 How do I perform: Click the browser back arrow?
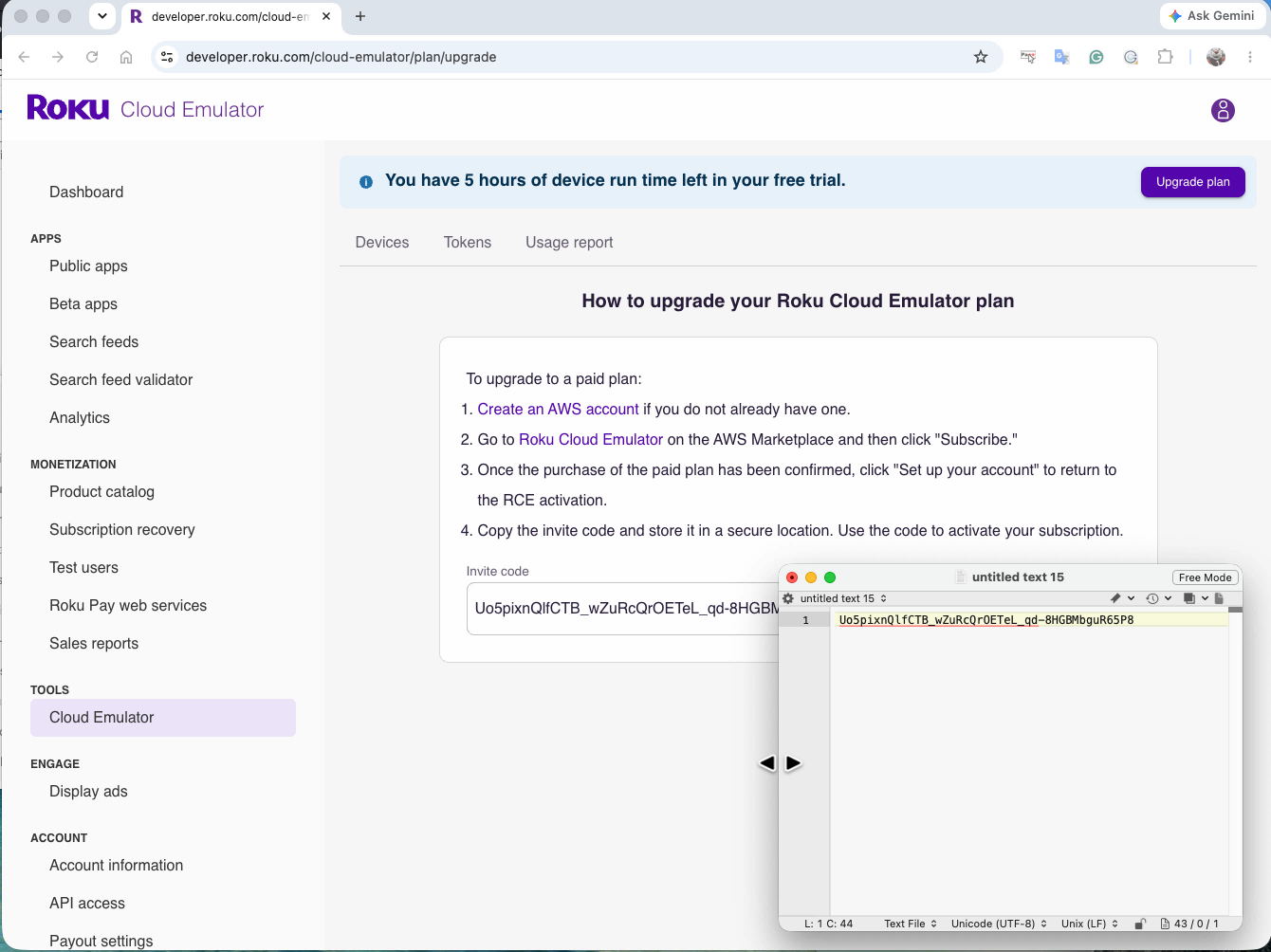tap(25, 57)
